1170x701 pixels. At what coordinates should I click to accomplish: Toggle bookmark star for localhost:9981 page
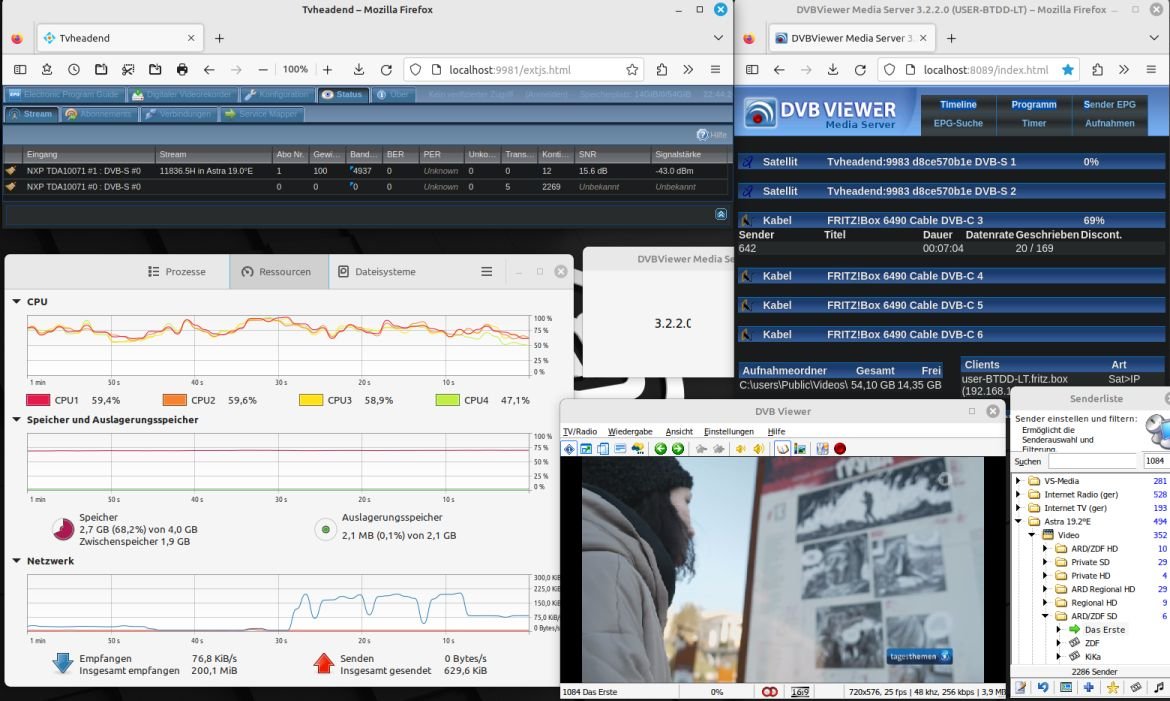(632, 69)
